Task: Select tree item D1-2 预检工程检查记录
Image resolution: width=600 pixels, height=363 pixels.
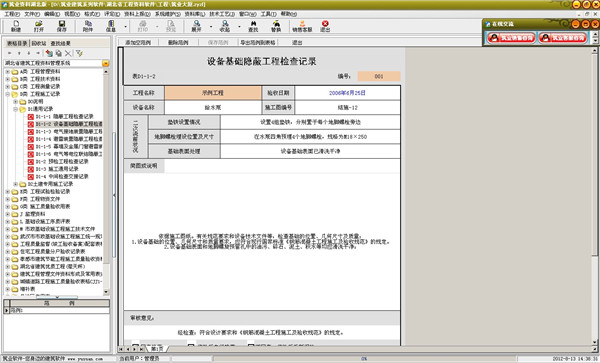Action: coord(62,161)
